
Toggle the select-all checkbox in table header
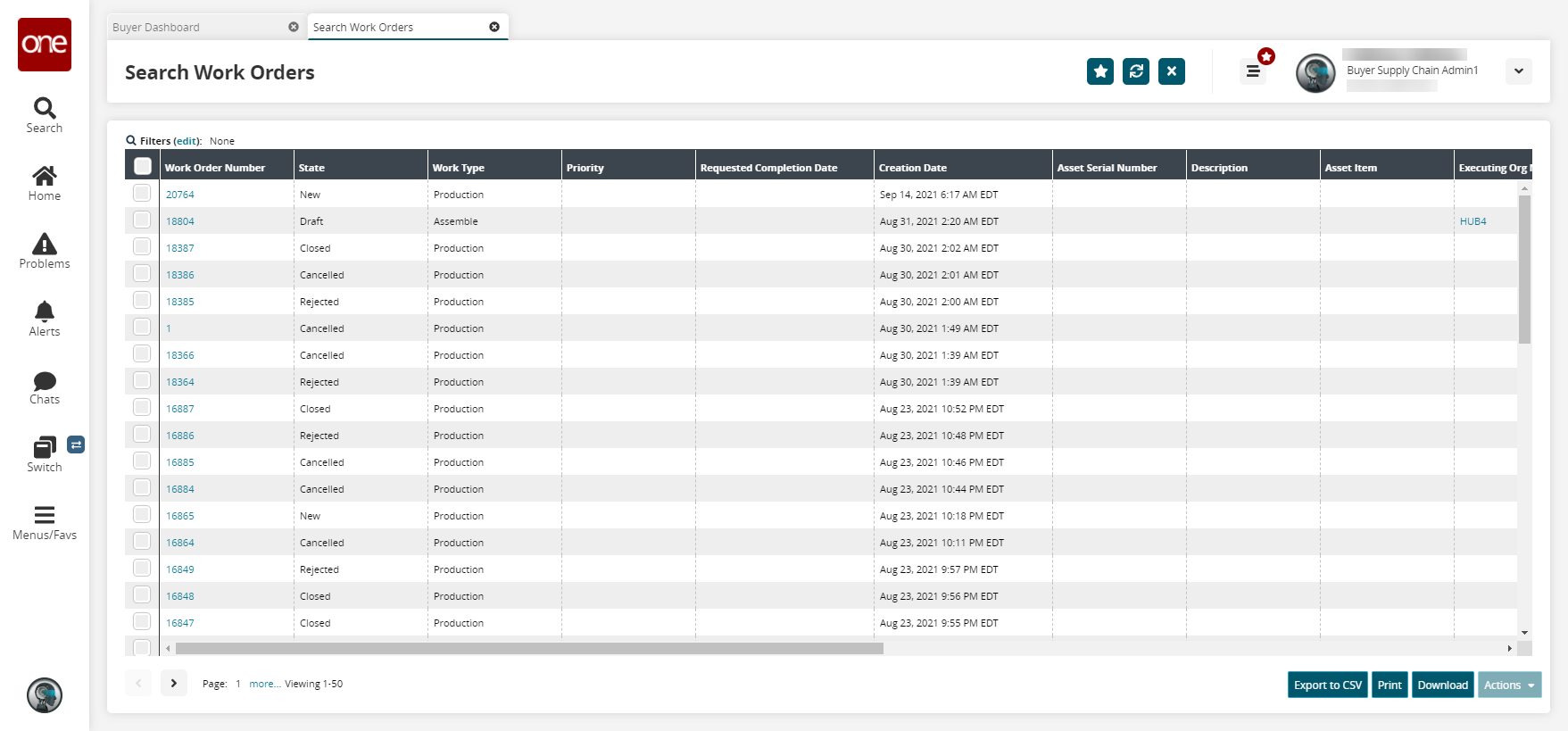143,166
